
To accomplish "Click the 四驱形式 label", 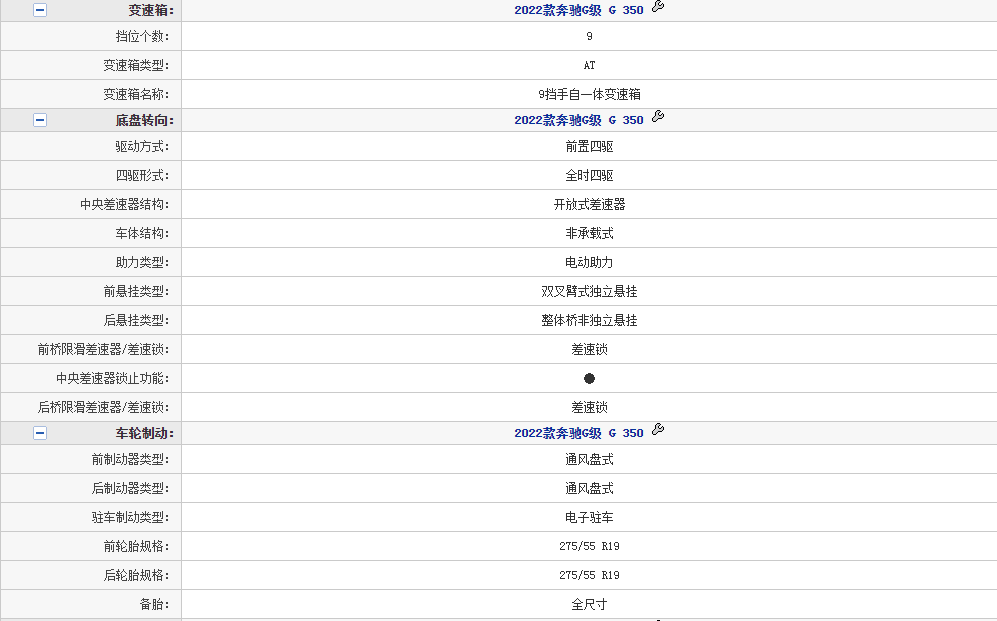I will click(x=142, y=175).
